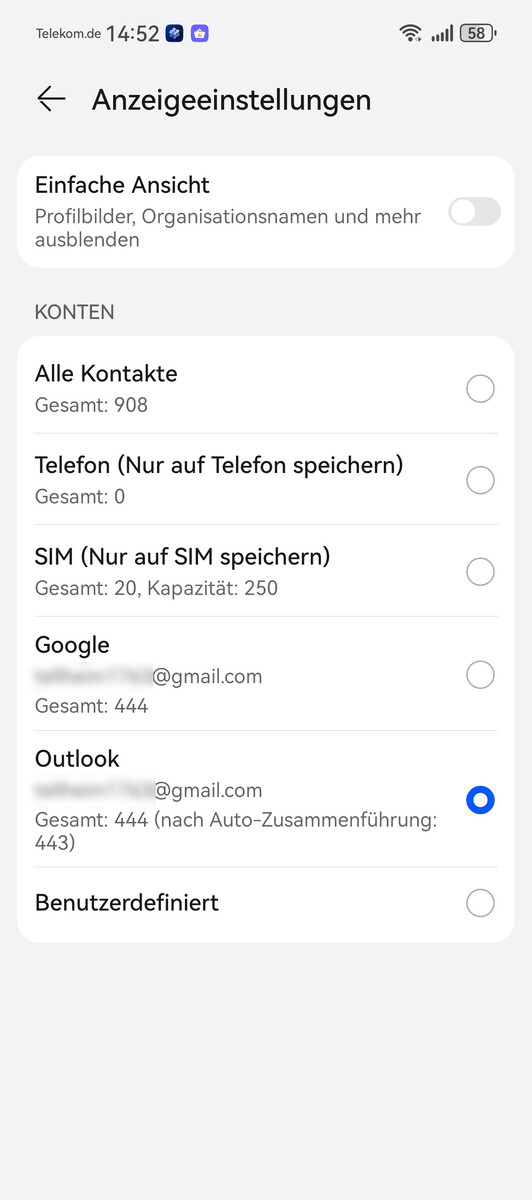Tap the mobile signal strength icon

pos(441,33)
